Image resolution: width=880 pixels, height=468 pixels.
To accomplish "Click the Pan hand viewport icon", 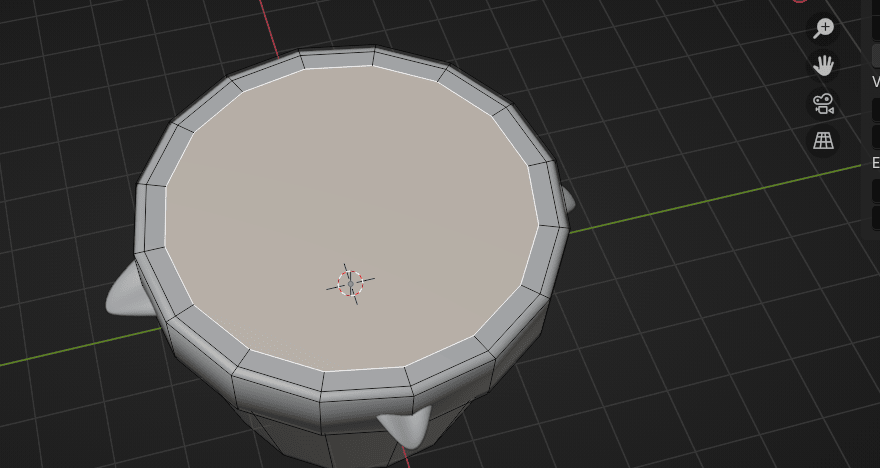I will (824, 66).
